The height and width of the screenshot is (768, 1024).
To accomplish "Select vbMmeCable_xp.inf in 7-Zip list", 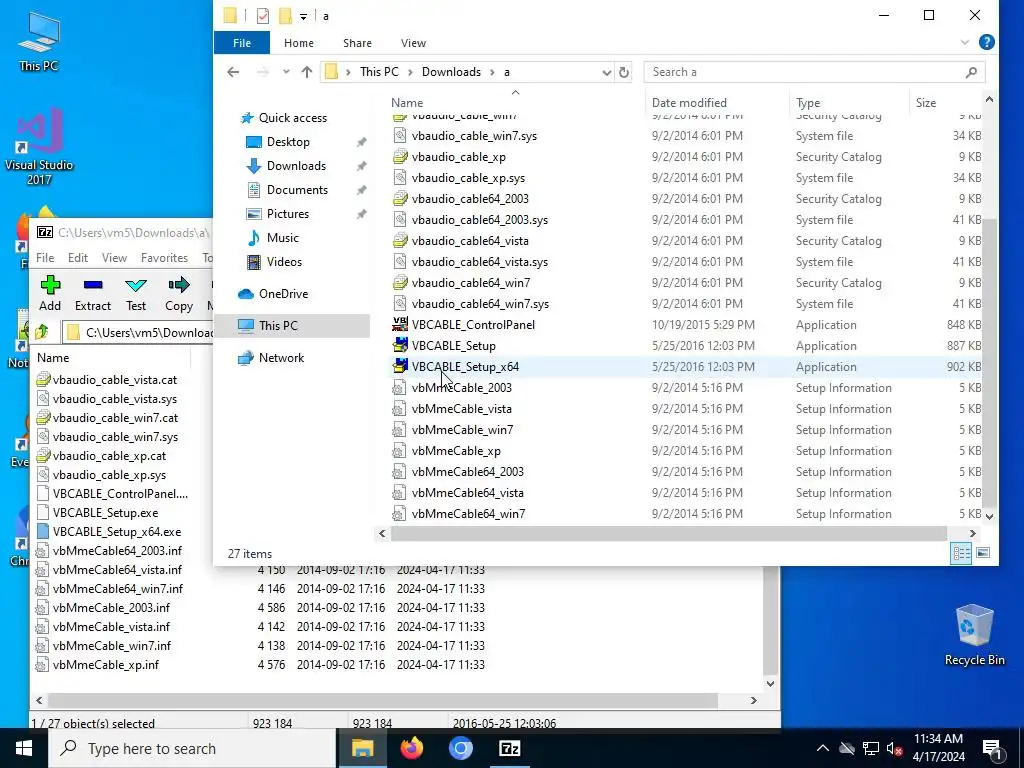I will pyautogui.click(x=106, y=665).
